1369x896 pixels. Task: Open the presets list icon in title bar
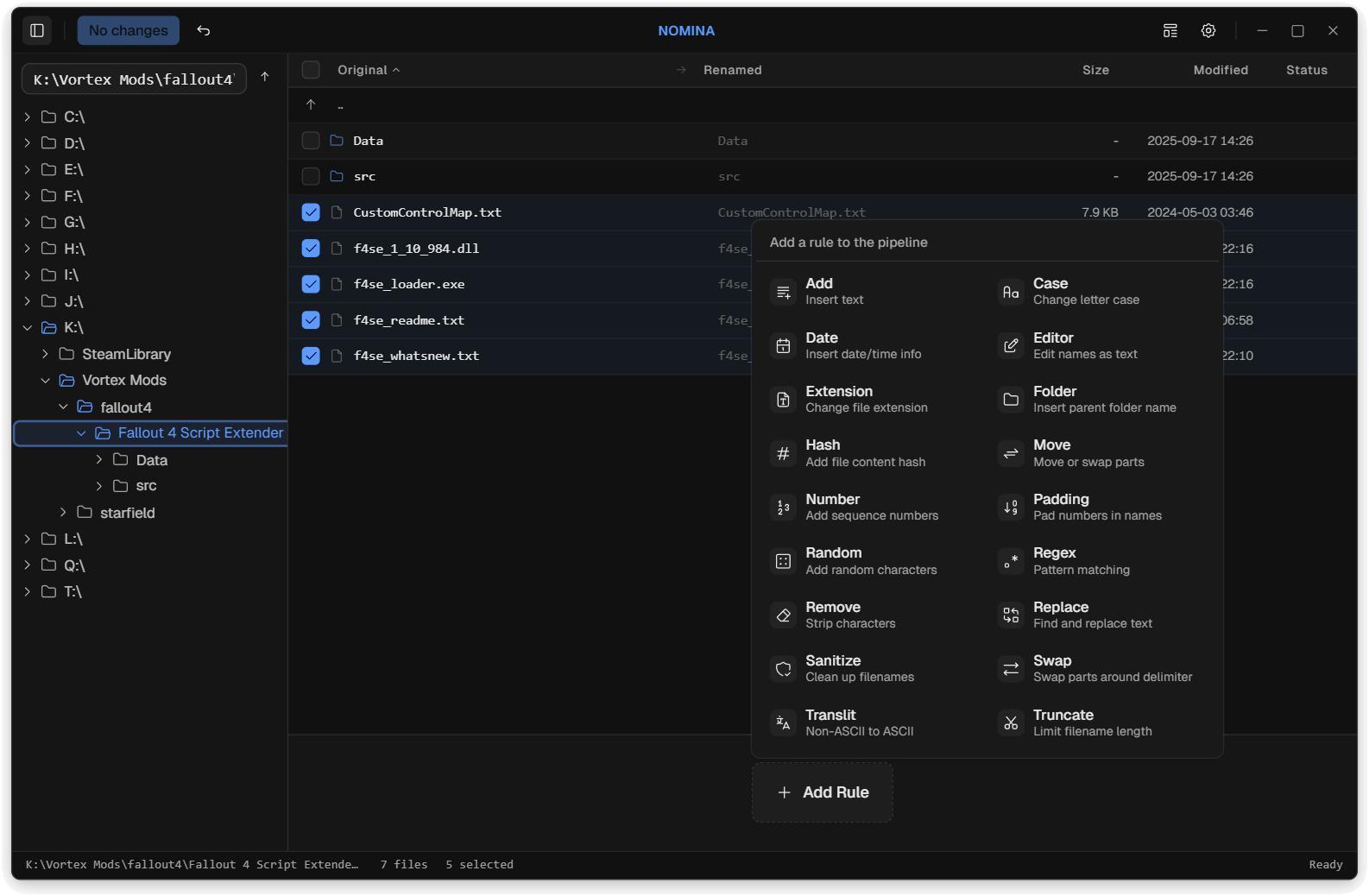(x=1170, y=31)
